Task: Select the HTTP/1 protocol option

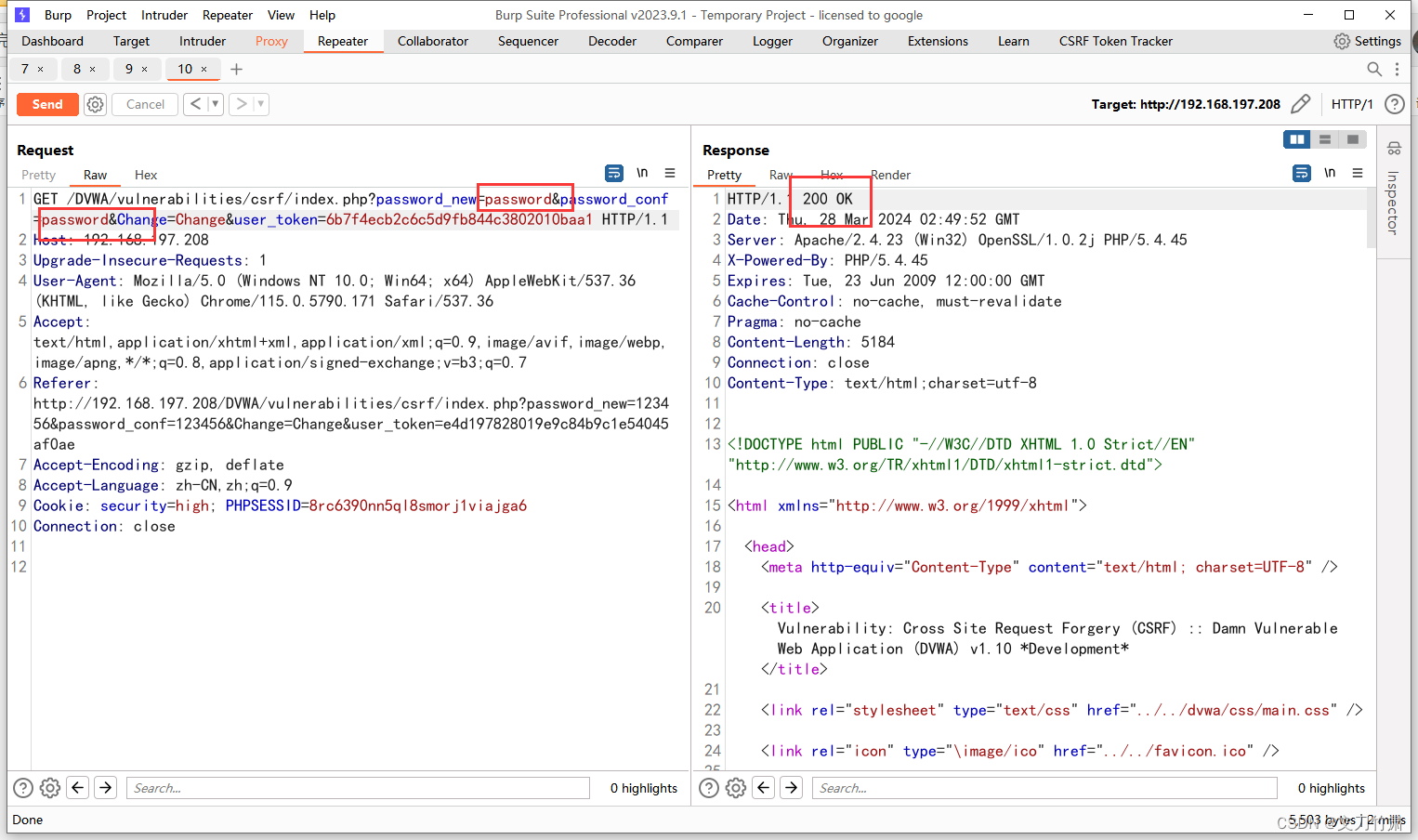Action: pos(1351,104)
